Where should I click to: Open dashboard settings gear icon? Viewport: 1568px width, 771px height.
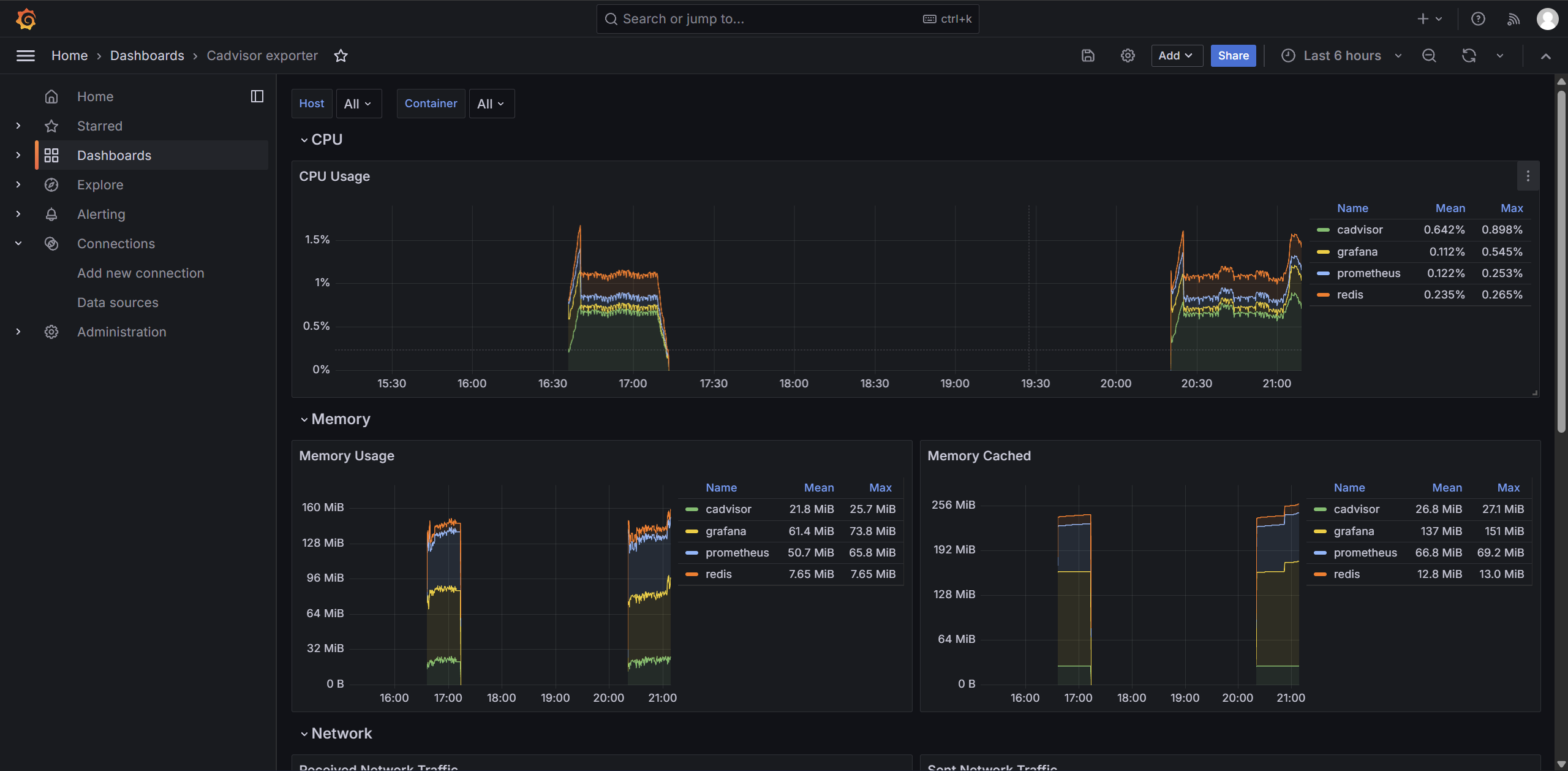tap(1128, 56)
